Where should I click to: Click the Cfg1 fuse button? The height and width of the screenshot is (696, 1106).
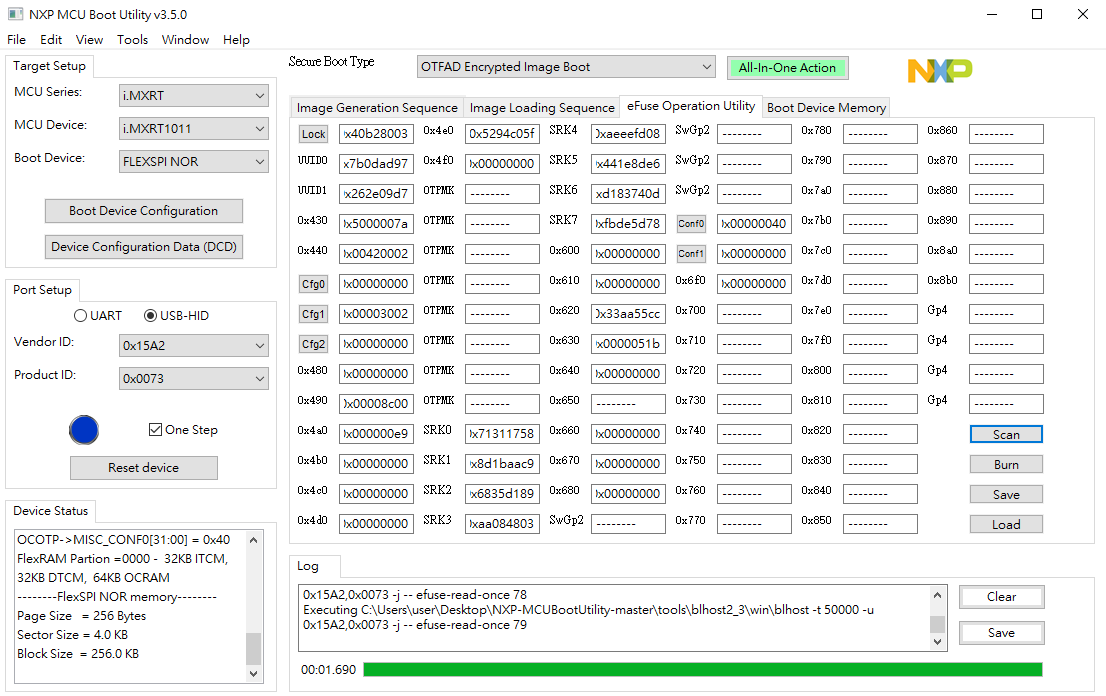click(x=315, y=313)
